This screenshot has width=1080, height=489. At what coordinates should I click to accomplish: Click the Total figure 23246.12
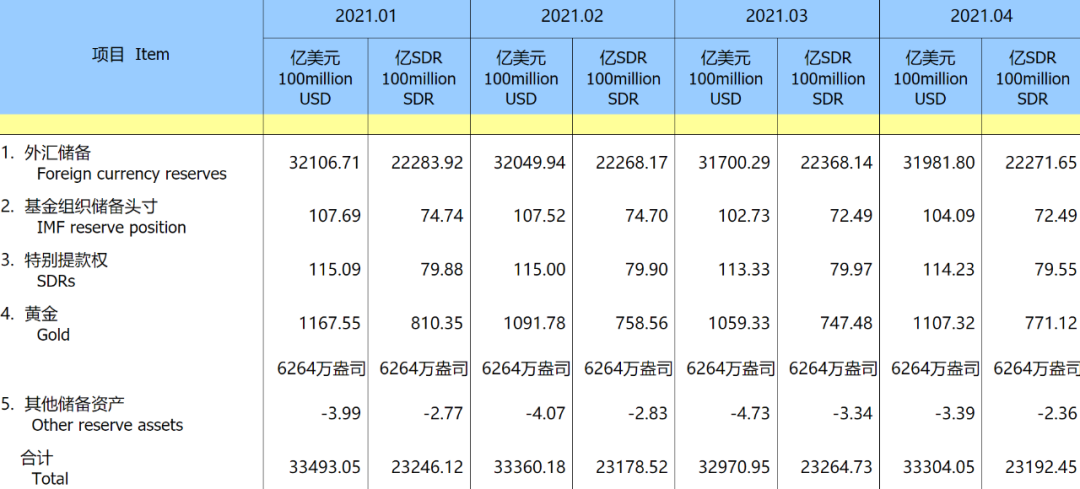[x=426, y=468]
